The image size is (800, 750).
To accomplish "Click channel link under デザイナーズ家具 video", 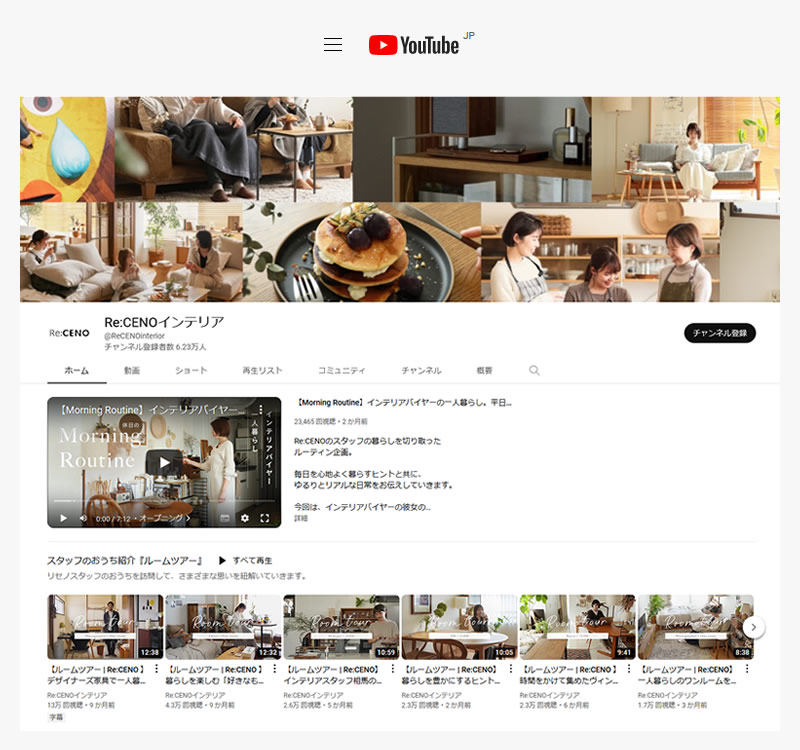I will click(x=77, y=695).
